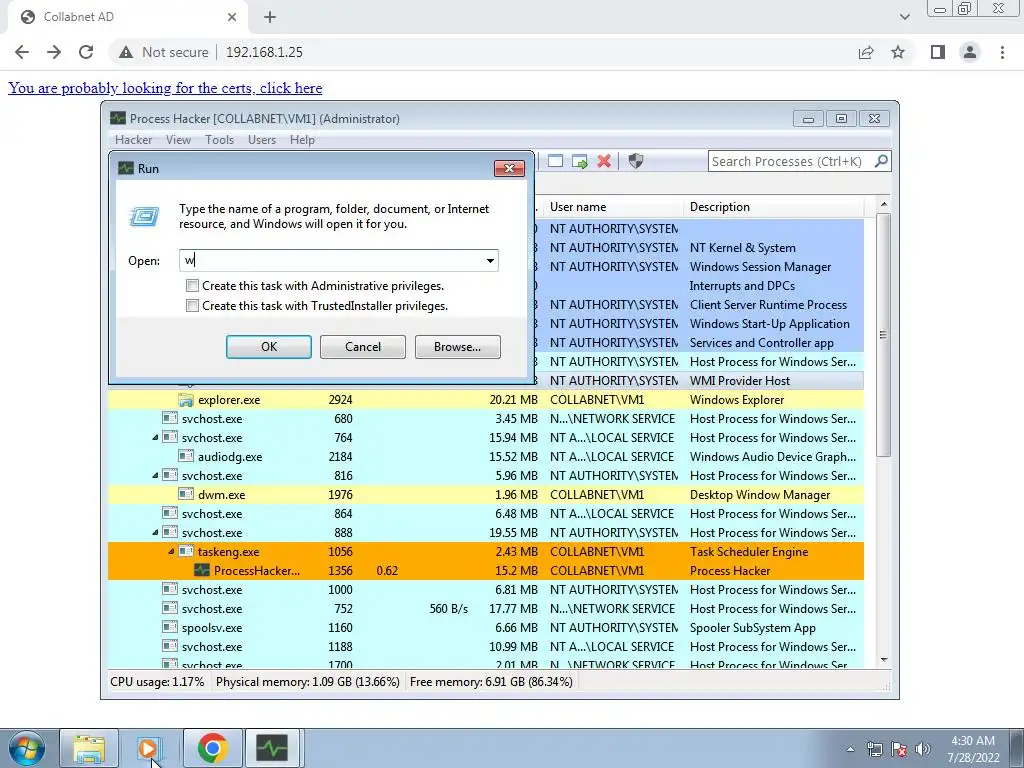Click the Browse... button
The width and height of the screenshot is (1024, 768).
[x=457, y=347]
